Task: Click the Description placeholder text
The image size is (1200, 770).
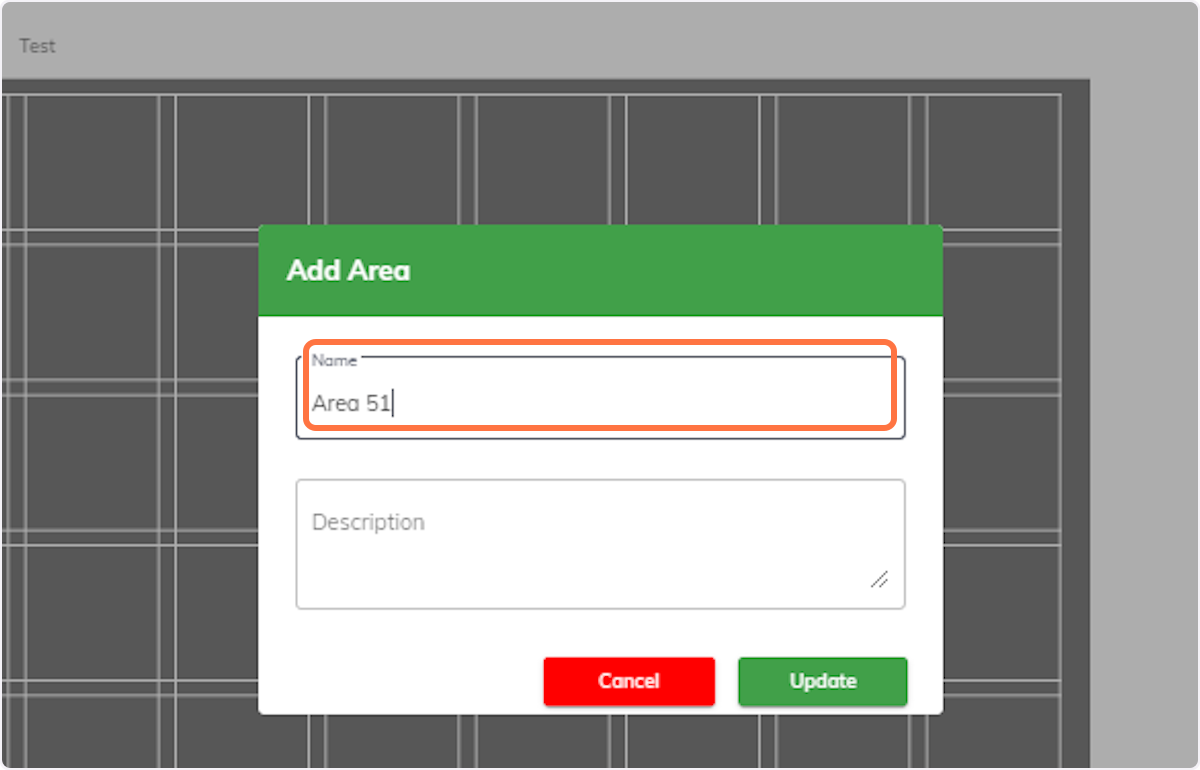Action: [368, 521]
